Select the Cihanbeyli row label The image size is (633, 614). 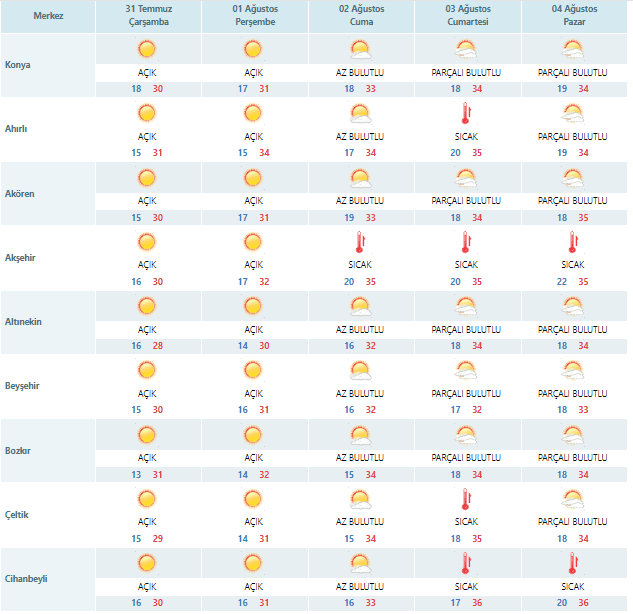click(27, 578)
